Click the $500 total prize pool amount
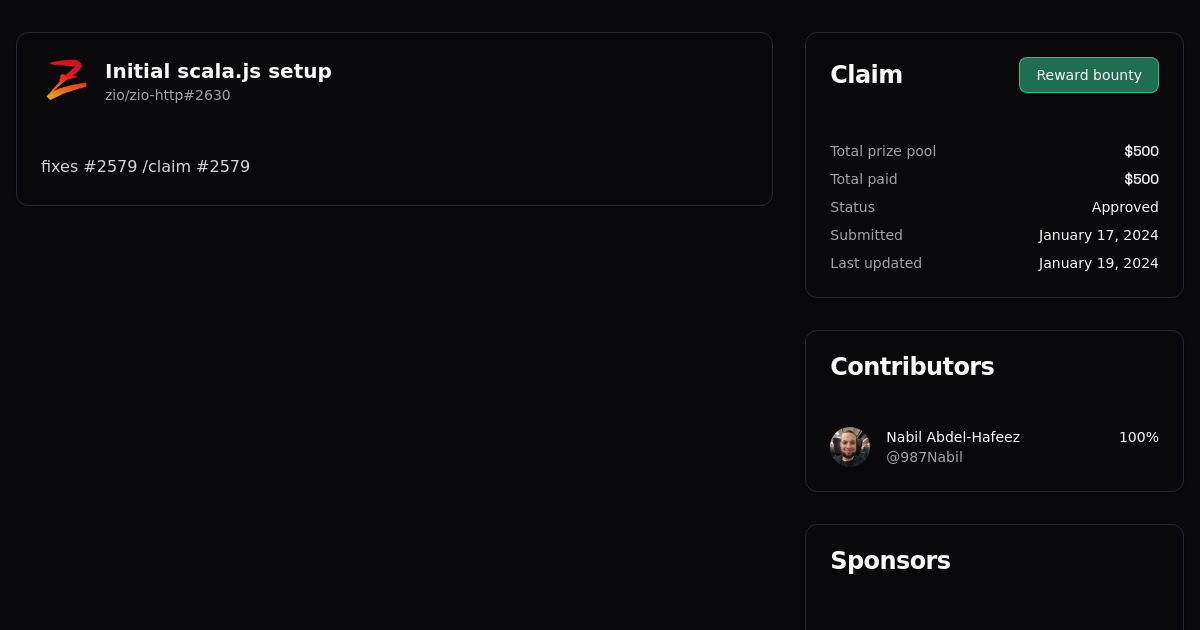1200x630 pixels. pyautogui.click(x=1141, y=151)
